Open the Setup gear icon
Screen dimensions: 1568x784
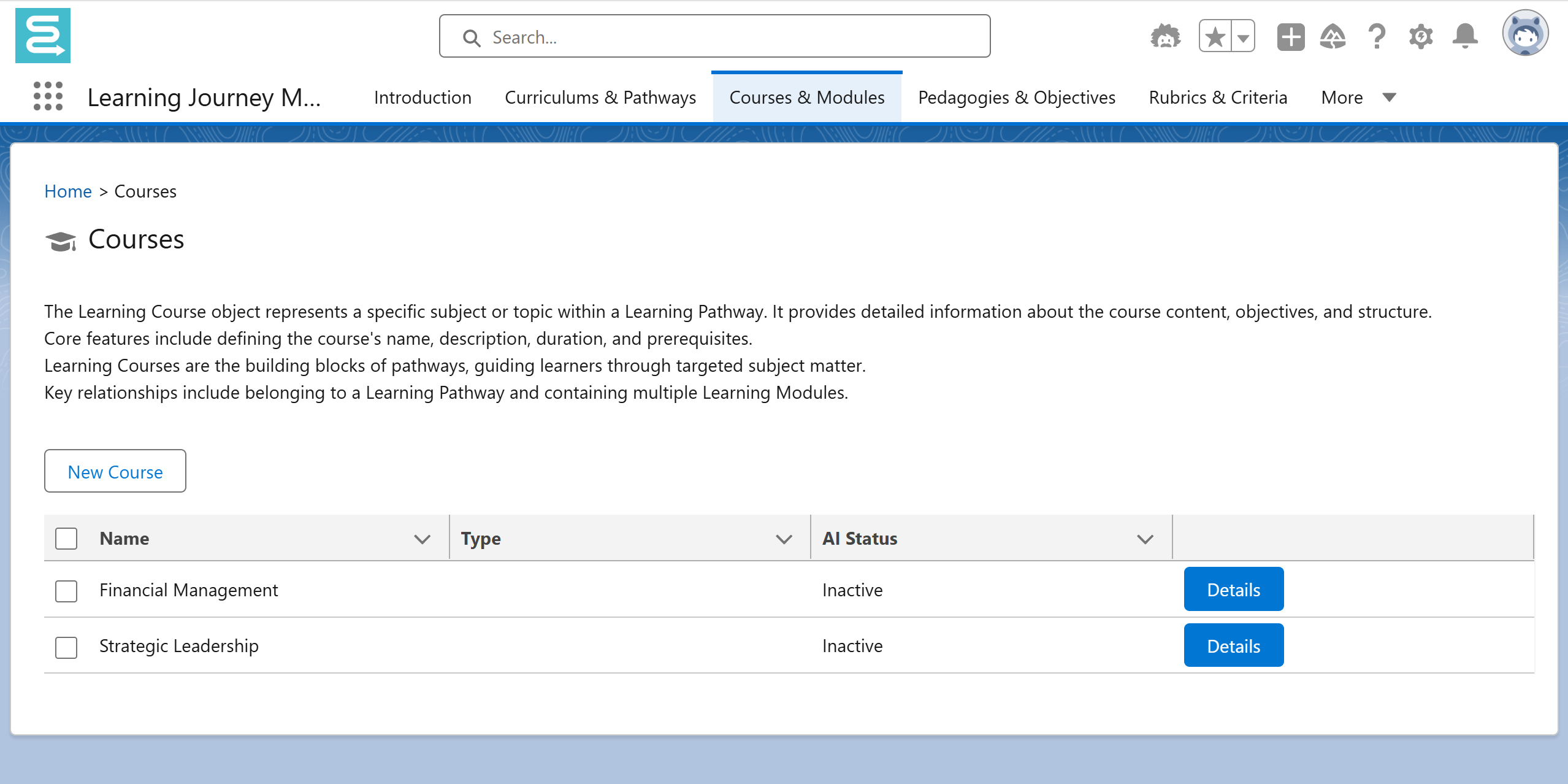click(1421, 37)
